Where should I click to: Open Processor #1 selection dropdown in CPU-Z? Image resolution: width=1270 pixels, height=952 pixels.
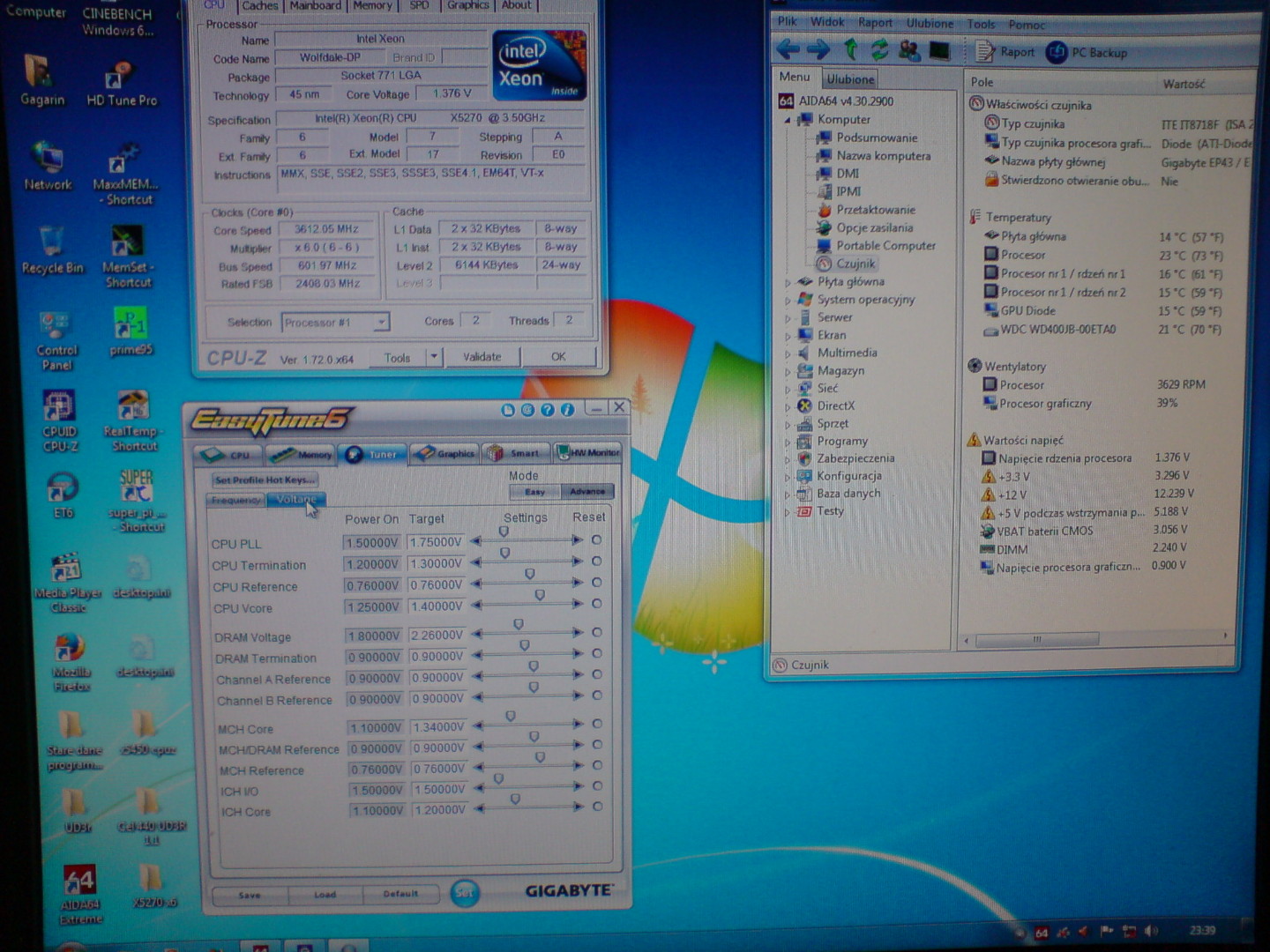coord(381,323)
